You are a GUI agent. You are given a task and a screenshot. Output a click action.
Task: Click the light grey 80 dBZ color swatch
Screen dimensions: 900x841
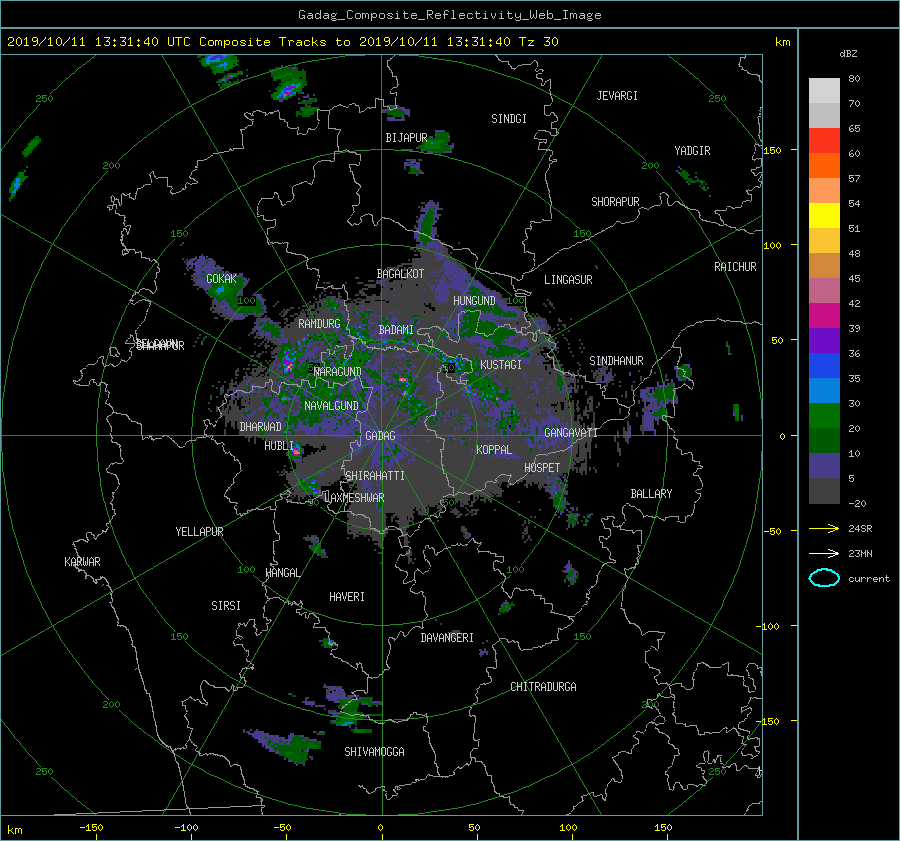coord(824,91)
